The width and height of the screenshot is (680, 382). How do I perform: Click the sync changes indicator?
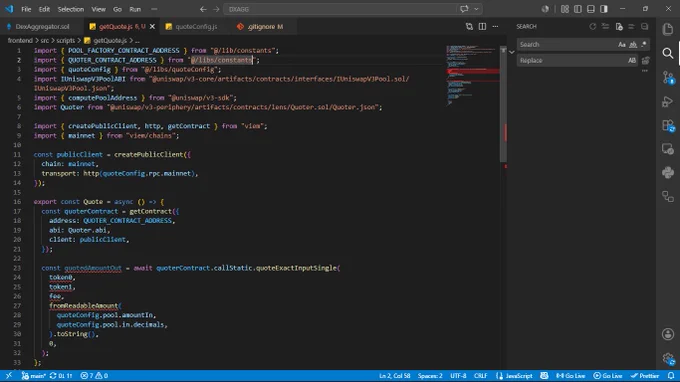coord(61,375)
